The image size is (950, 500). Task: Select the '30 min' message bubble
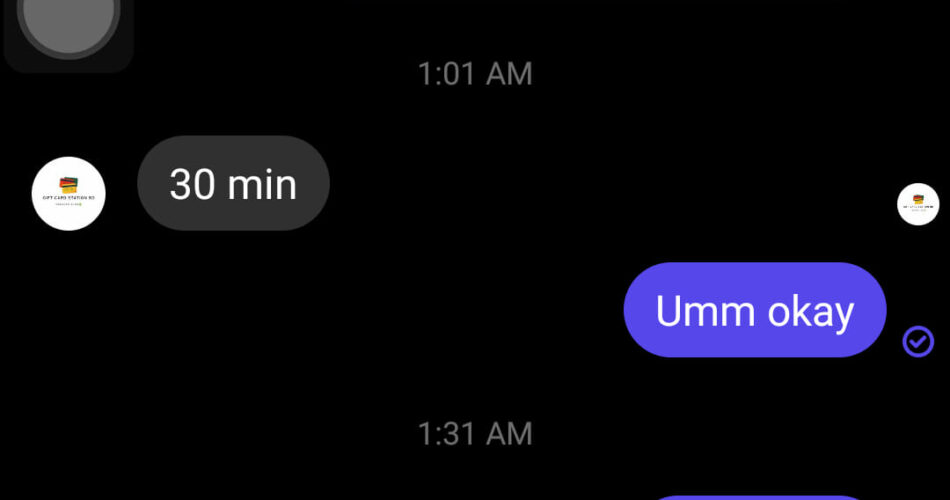click(233, 183)
